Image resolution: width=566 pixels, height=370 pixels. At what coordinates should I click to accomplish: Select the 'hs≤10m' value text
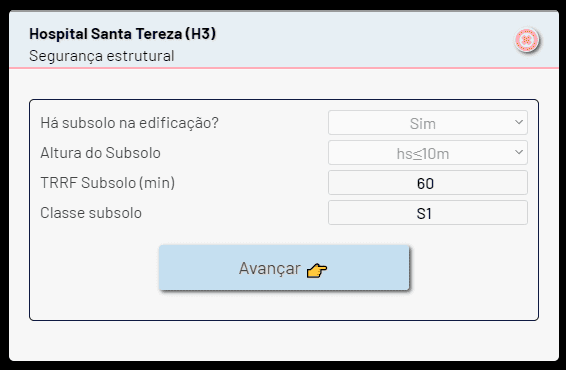(x=423, y=154)
